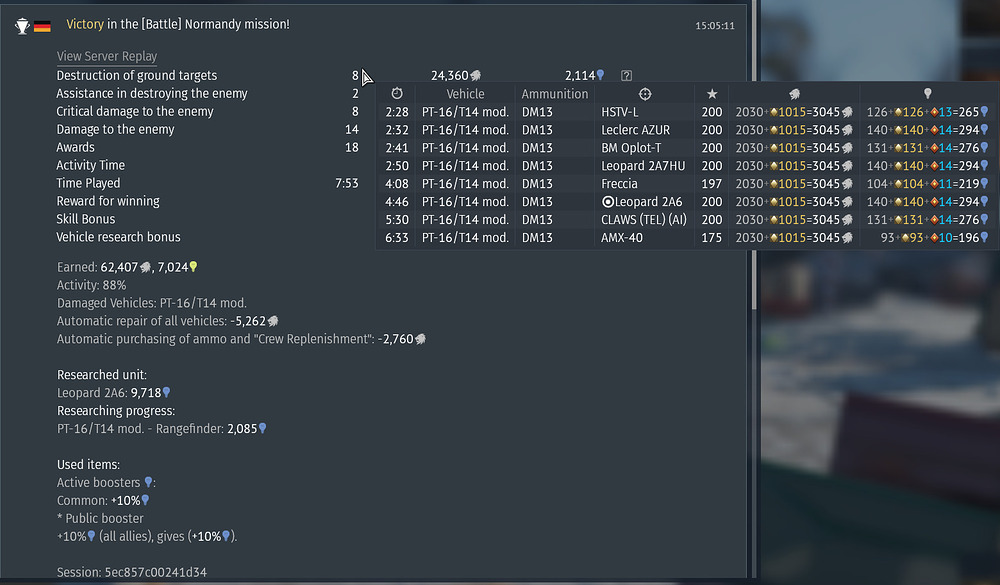Click the Silver Lions column header icon
1000x585 pixels.
[794, 94]
